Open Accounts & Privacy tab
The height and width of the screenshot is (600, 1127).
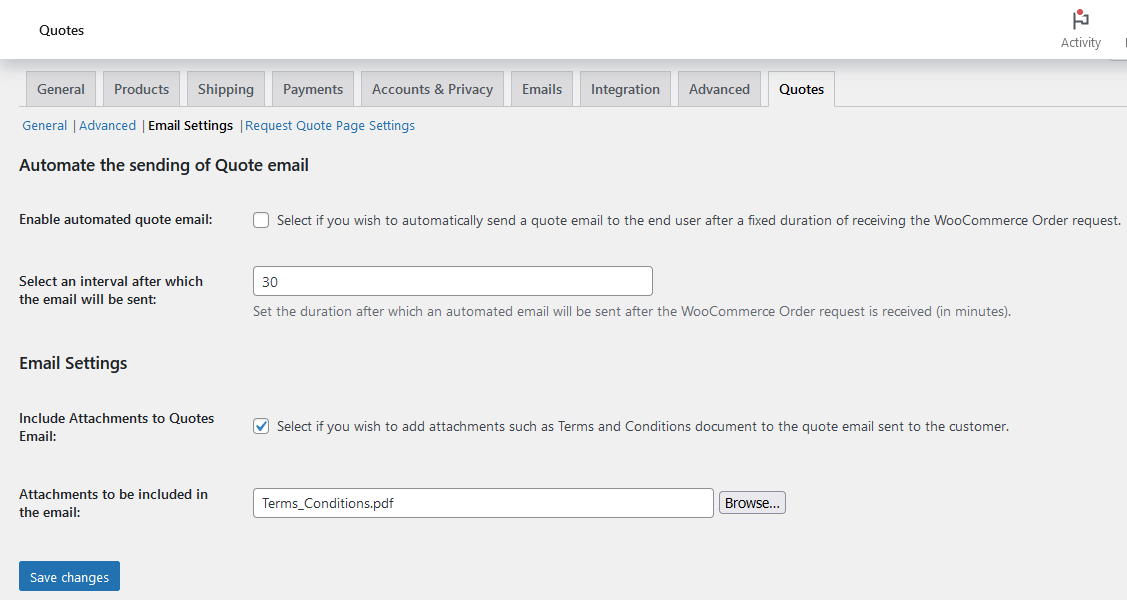click(432, 89)
